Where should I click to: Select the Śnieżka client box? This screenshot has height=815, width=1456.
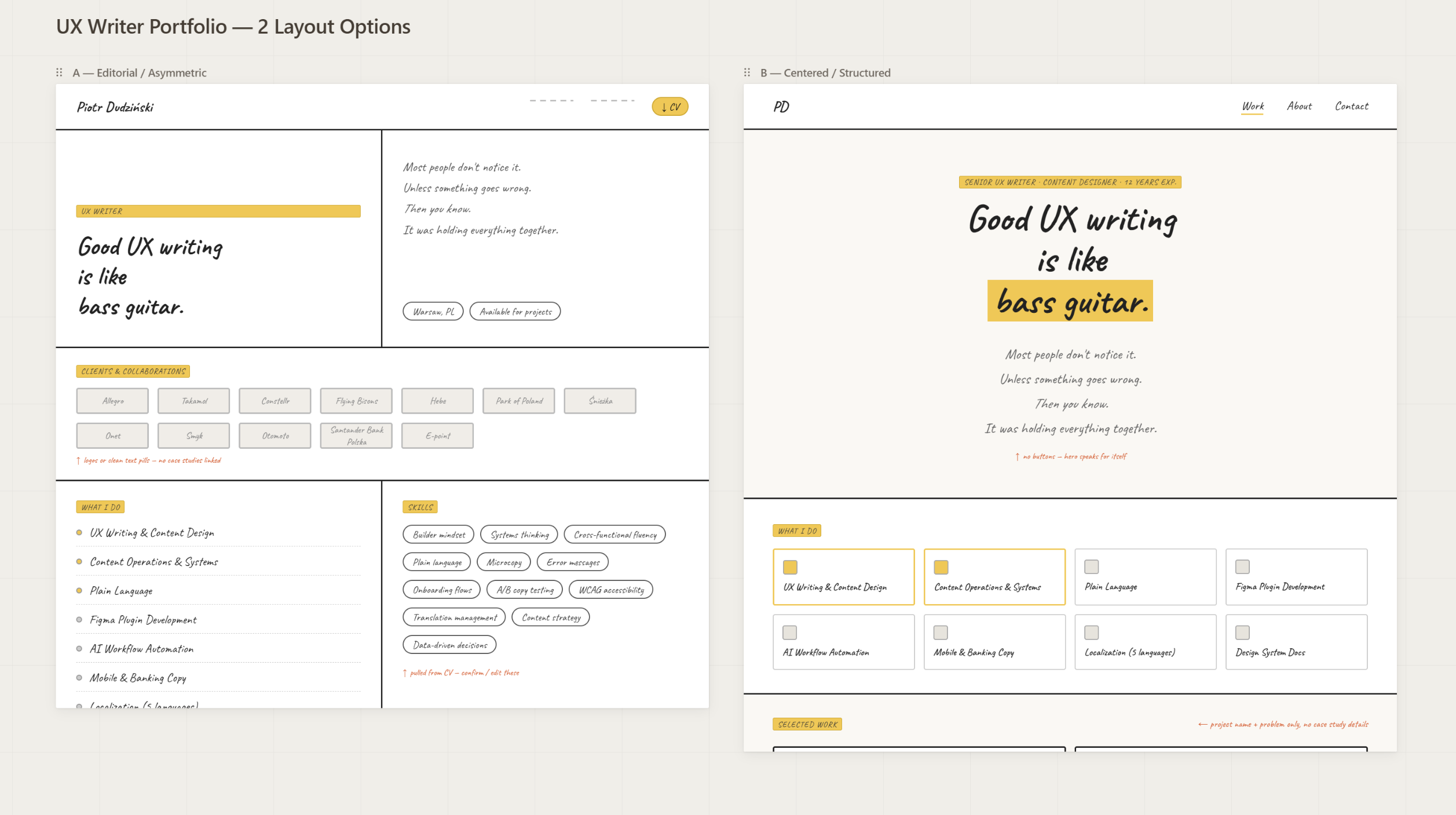(x=600, y=401)
